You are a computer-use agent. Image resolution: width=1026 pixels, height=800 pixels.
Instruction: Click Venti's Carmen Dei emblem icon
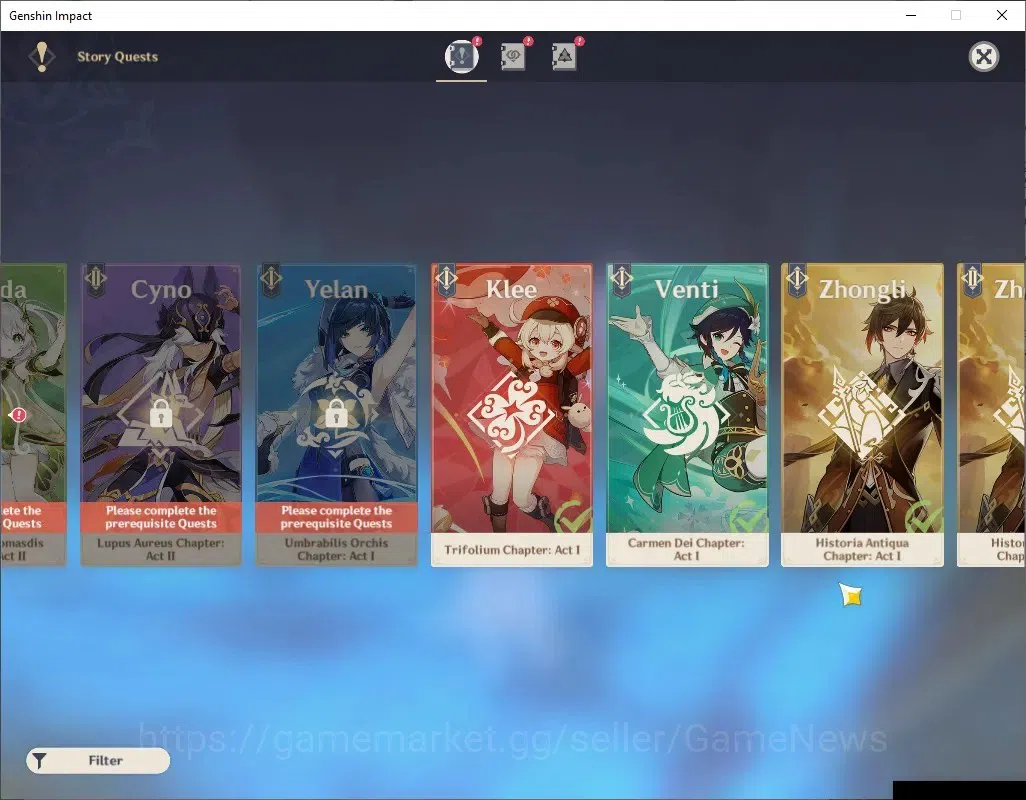tap(686, 414)
